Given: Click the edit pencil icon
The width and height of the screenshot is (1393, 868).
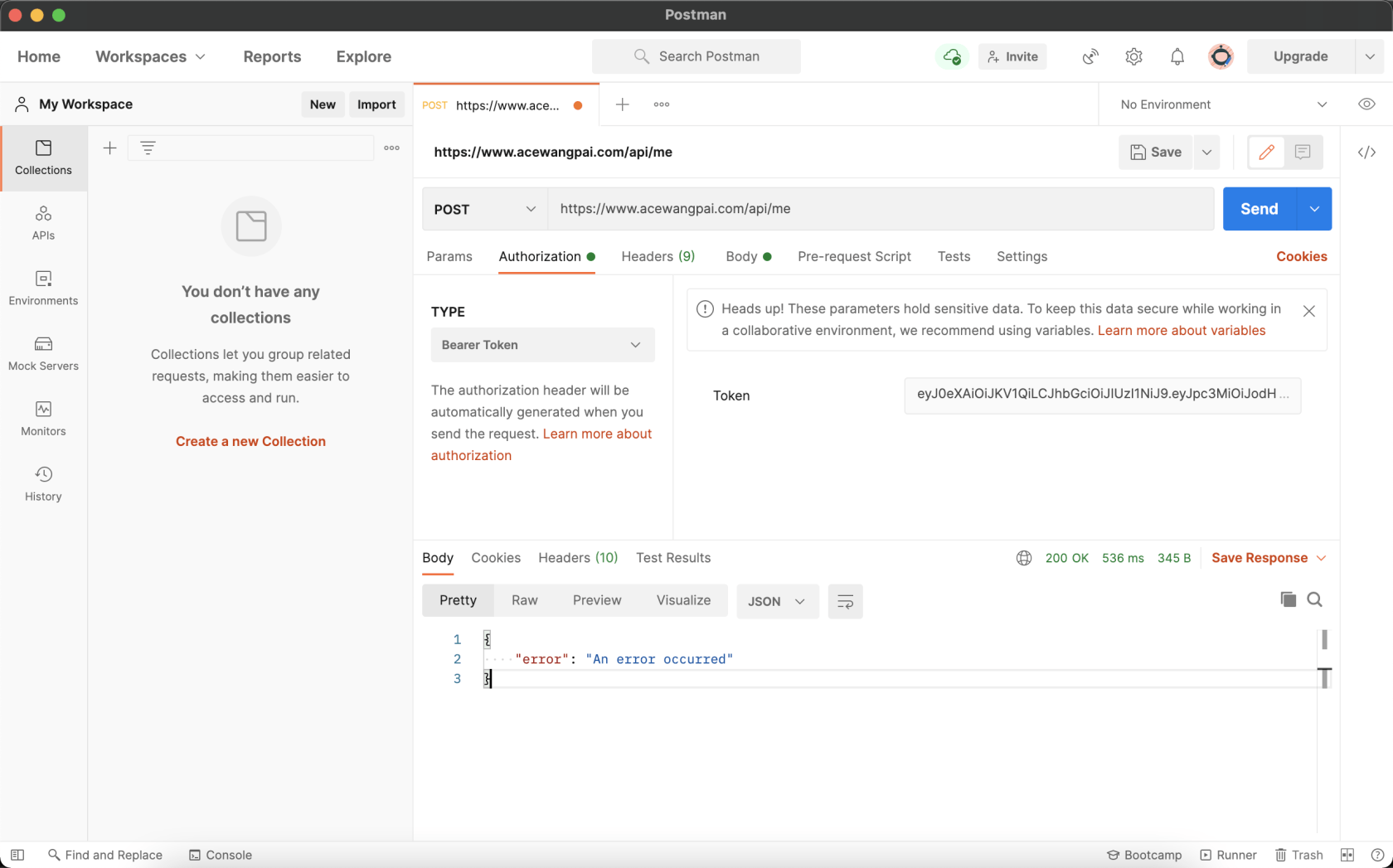Looking at the screenshot, I should (x=1266, y=153).
